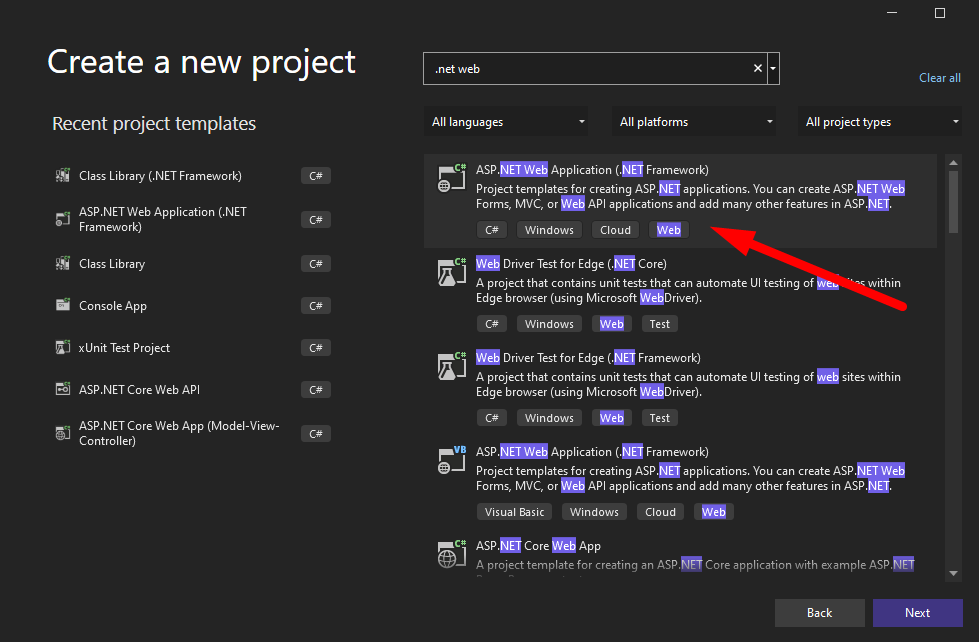Go back using the Back button

(x=819, y=613)
